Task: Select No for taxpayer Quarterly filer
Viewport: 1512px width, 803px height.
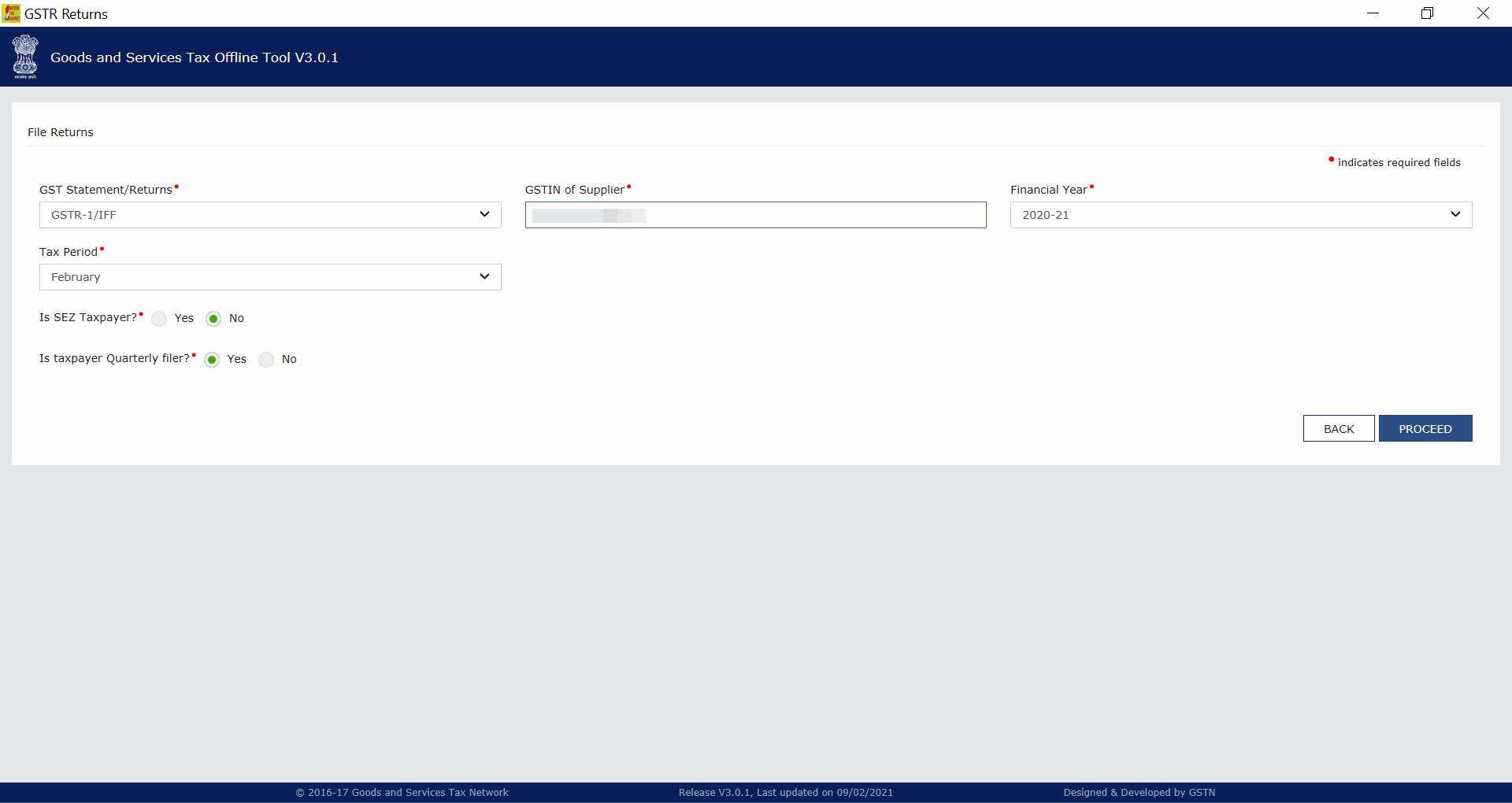Action: click(x=266, y=359)
